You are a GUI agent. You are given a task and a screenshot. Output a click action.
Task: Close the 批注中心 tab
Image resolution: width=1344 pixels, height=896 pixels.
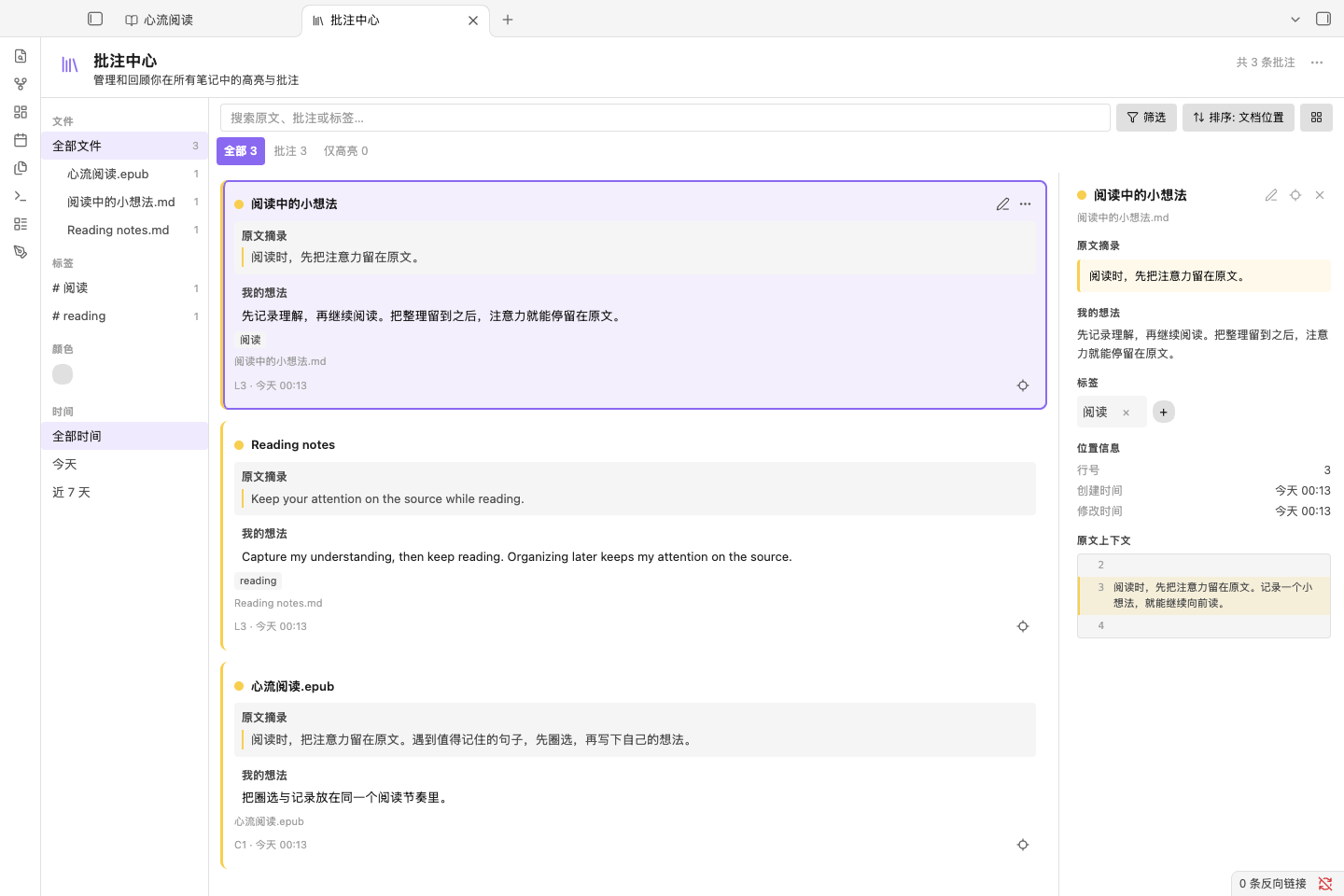pyautogui.click(x=473, y=21)
